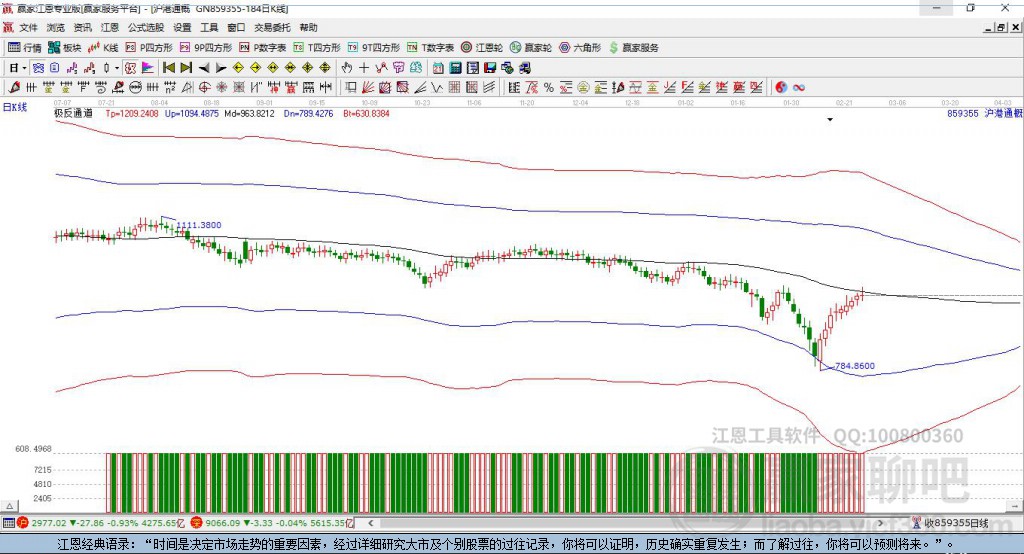Click the T数字表 toolbar button
The width and height of the screenshot is (1024, 554).
tap(437, 47)
